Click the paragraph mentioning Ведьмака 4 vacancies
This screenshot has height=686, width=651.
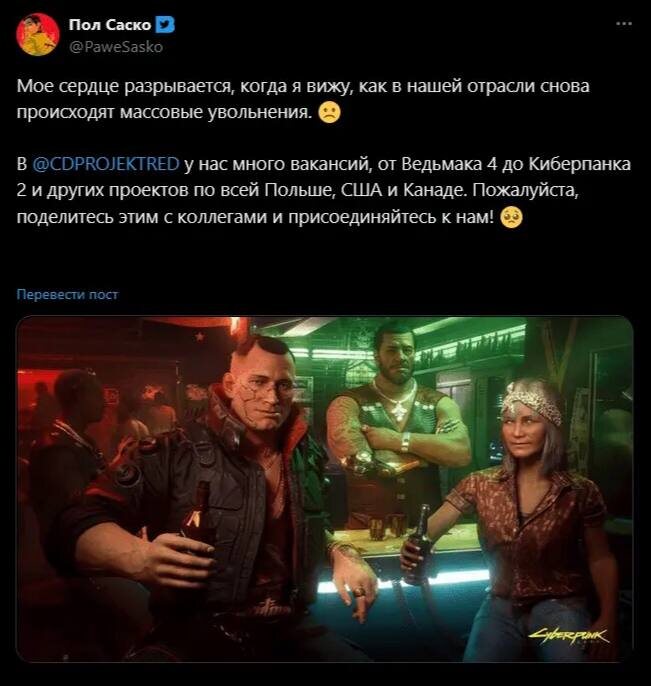tap(324, 190)
